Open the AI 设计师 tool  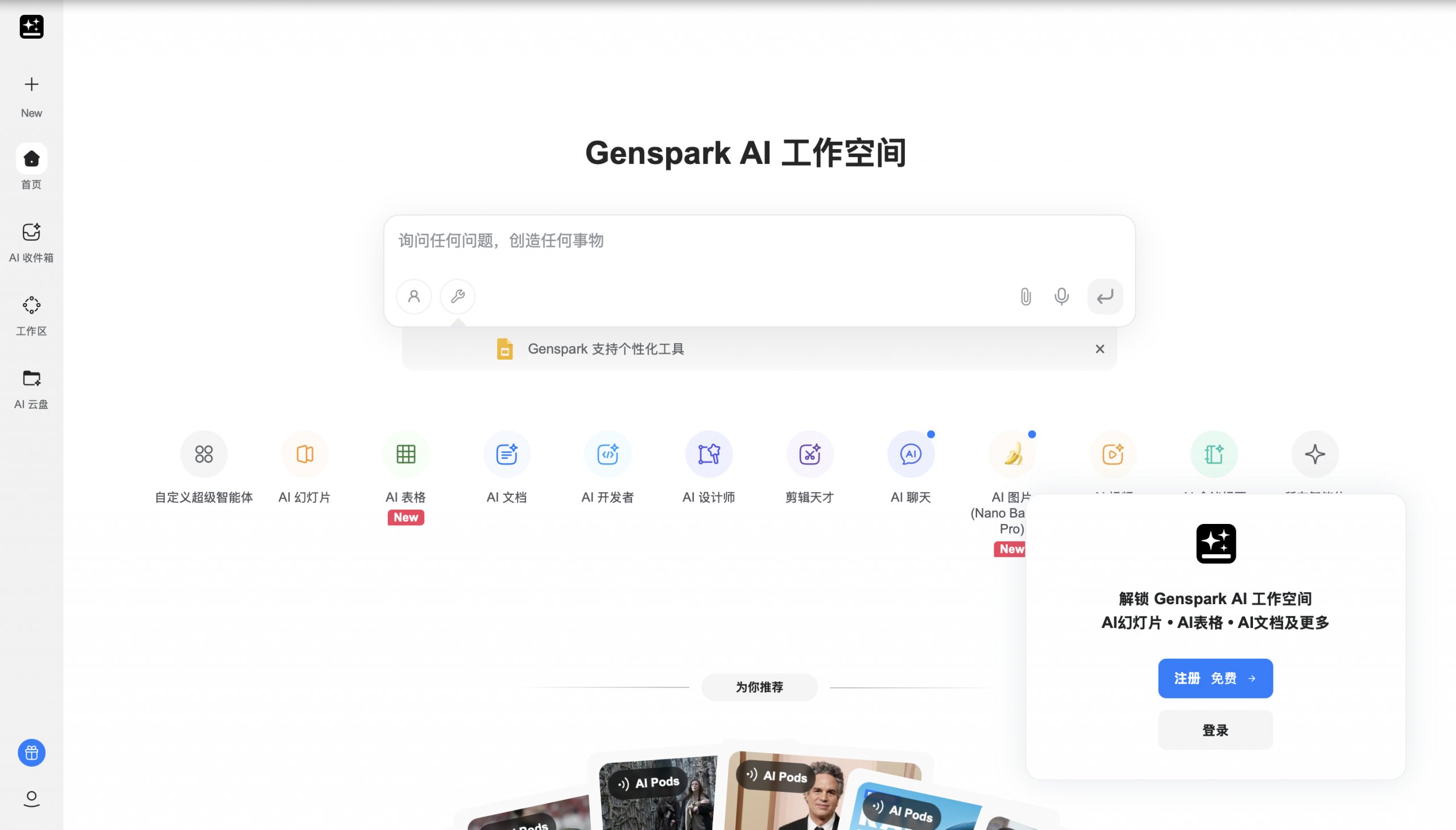(708, 455)
